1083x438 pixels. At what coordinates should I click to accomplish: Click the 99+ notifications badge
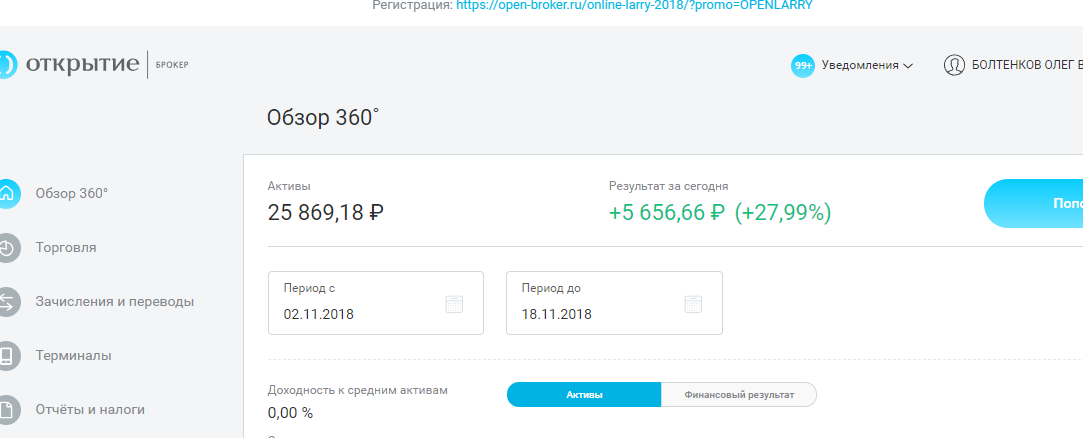[x=803, y=66]
